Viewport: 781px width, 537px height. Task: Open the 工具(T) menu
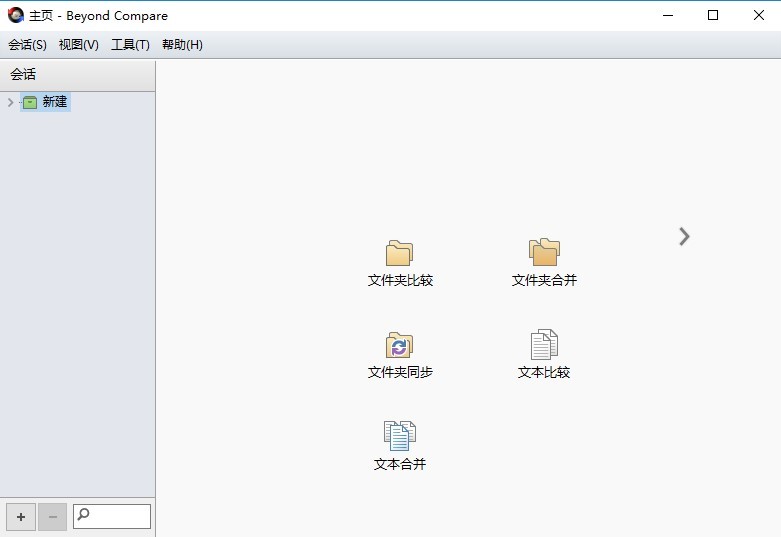point(130,45)
